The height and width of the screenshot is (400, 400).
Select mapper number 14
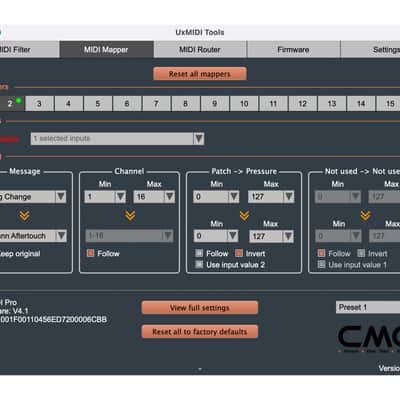[361, 103]
